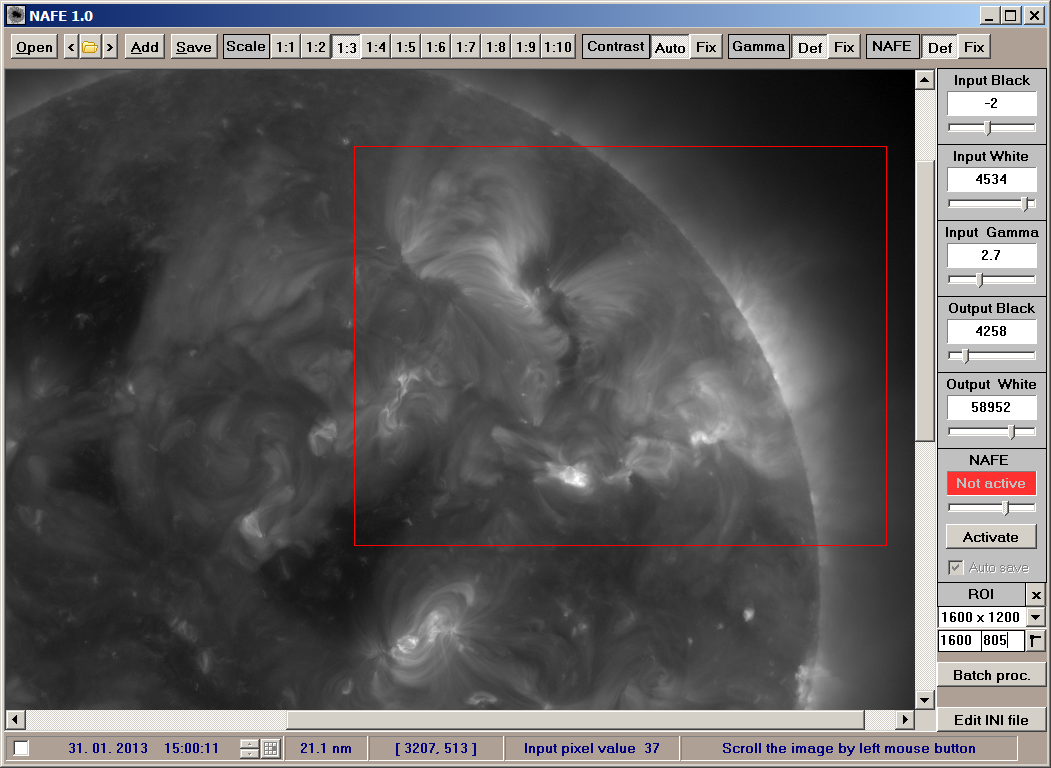This screenshot has height=768, width=1051.
Task: Click the Input White value field
Action: (991, 180)
